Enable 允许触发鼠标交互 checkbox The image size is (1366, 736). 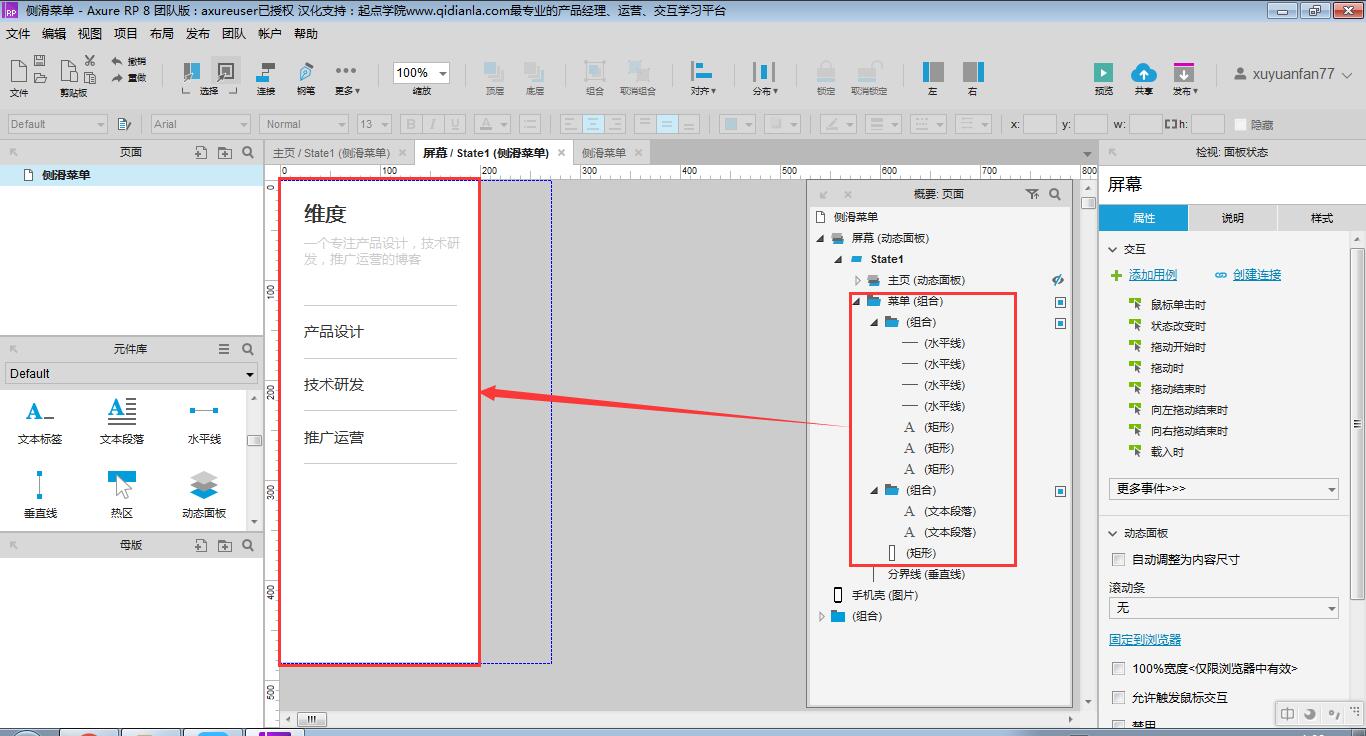[x=1119, y=697]
